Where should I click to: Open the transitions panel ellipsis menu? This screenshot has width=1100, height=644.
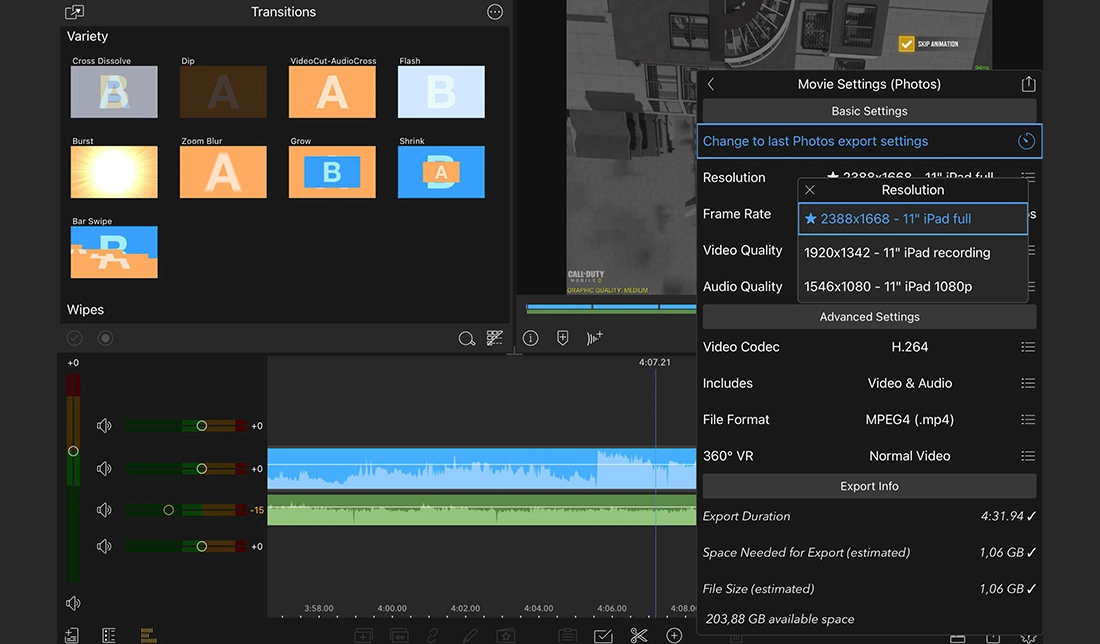495,12
